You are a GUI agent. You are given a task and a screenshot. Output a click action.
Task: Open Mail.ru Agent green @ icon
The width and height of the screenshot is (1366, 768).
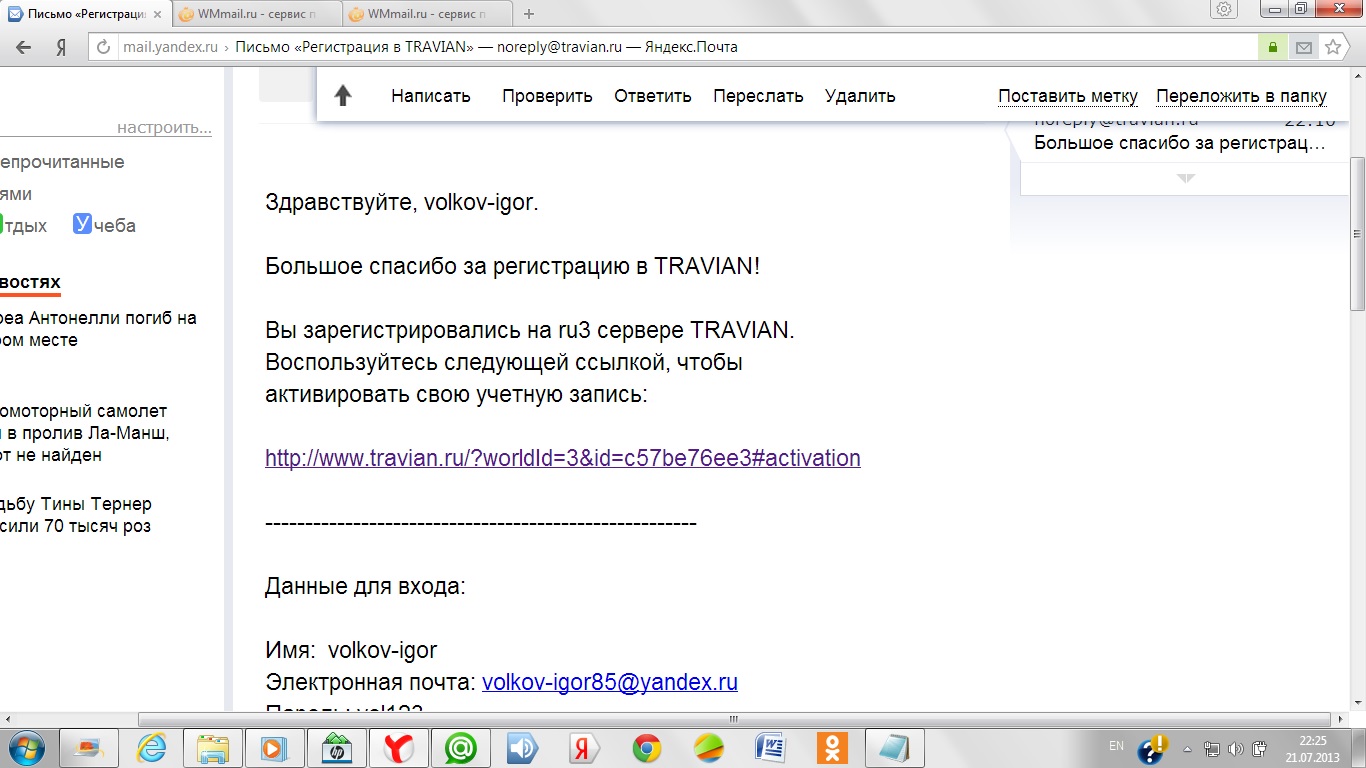(x=460, y=748)
